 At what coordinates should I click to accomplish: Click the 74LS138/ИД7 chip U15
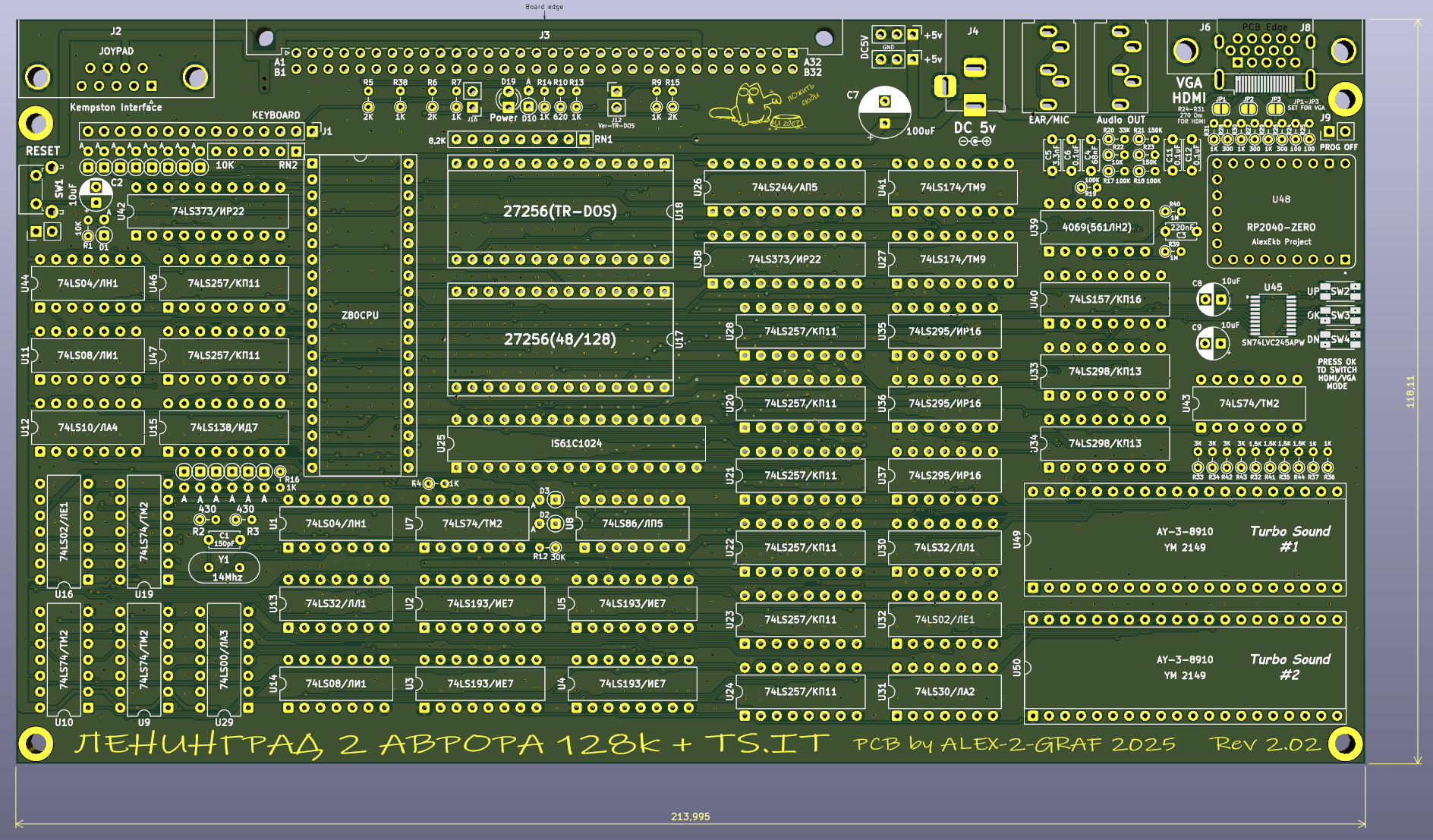[x=224, y=427]
